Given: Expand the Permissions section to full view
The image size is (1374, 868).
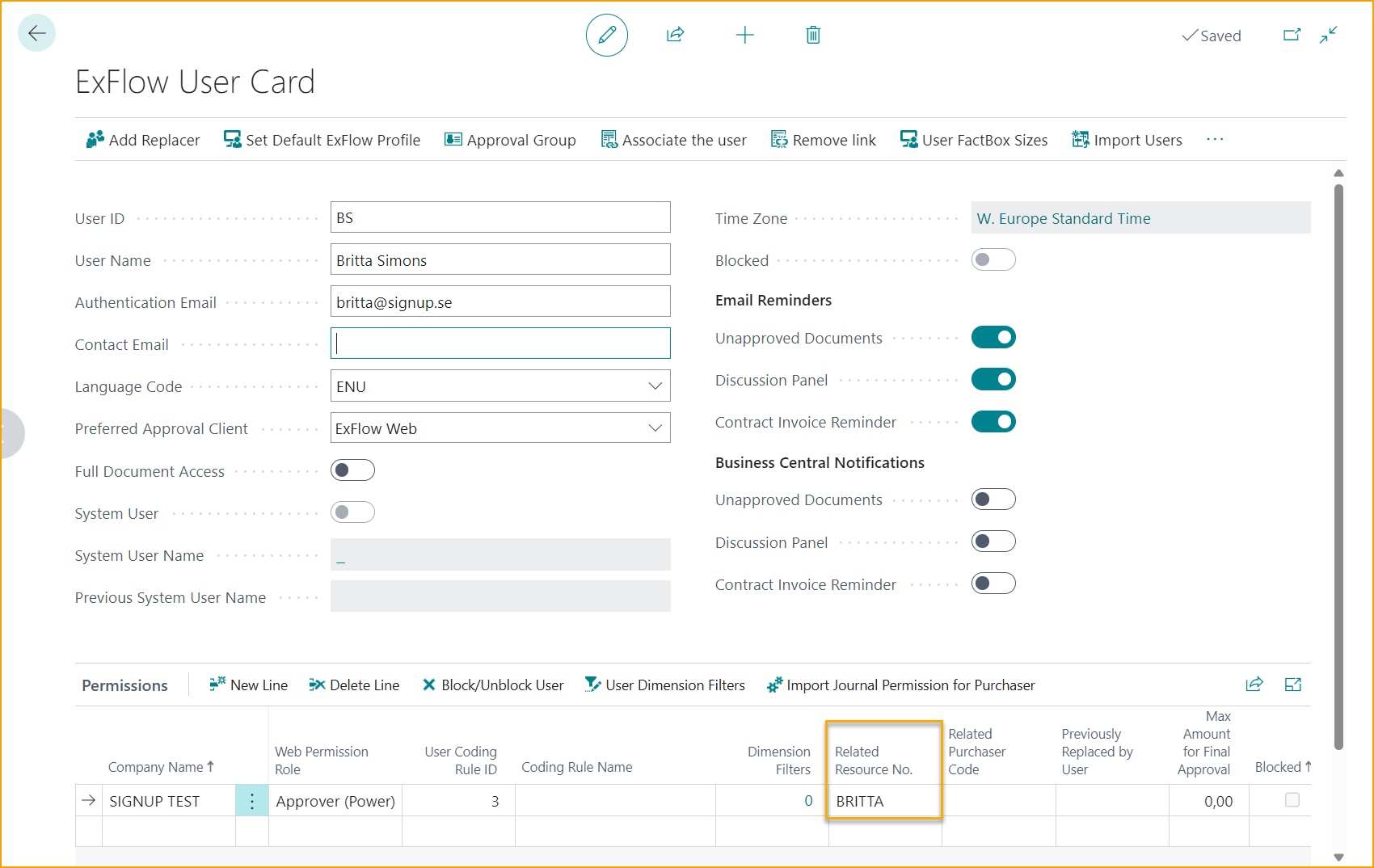Looking at the screenshot, I should tap(1292, 685).
